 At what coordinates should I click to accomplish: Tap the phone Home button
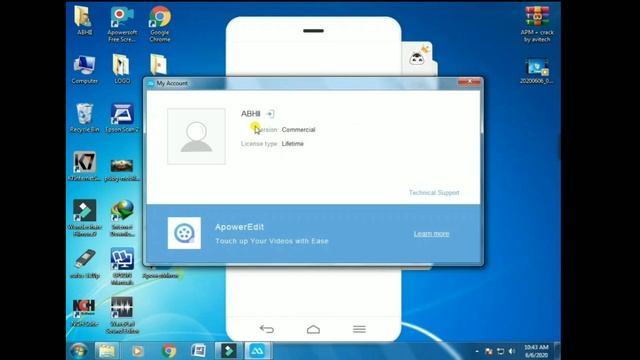tap(313, 329)
